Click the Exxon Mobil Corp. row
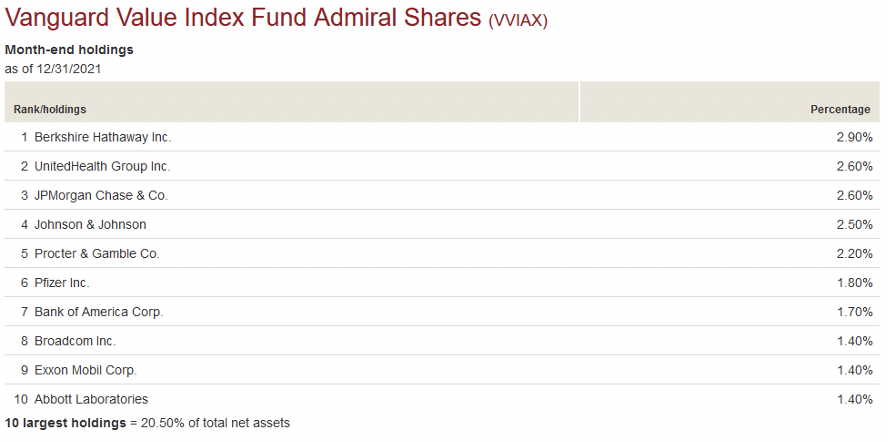 (x=85, y=370)
